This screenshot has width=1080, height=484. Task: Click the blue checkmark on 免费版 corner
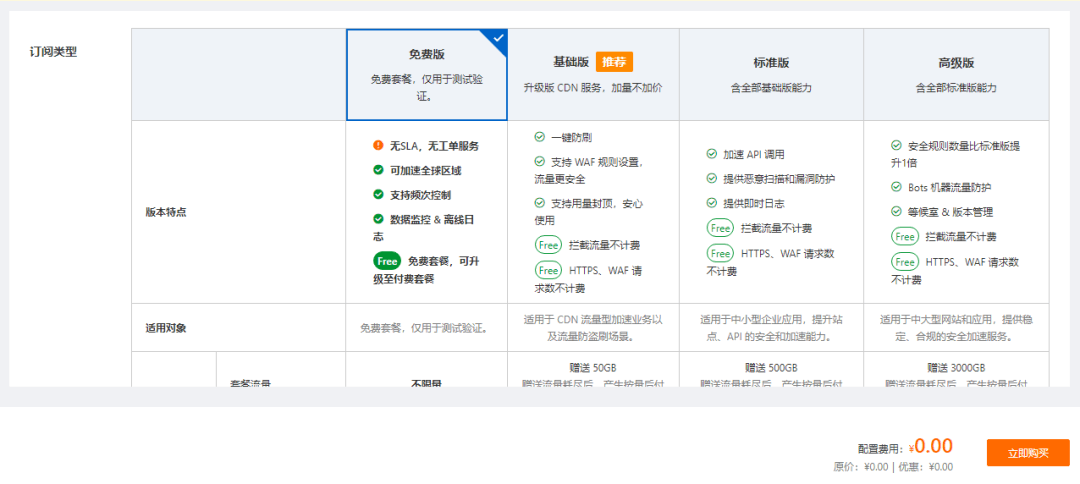pyautogui.click(x=498, y=38)
